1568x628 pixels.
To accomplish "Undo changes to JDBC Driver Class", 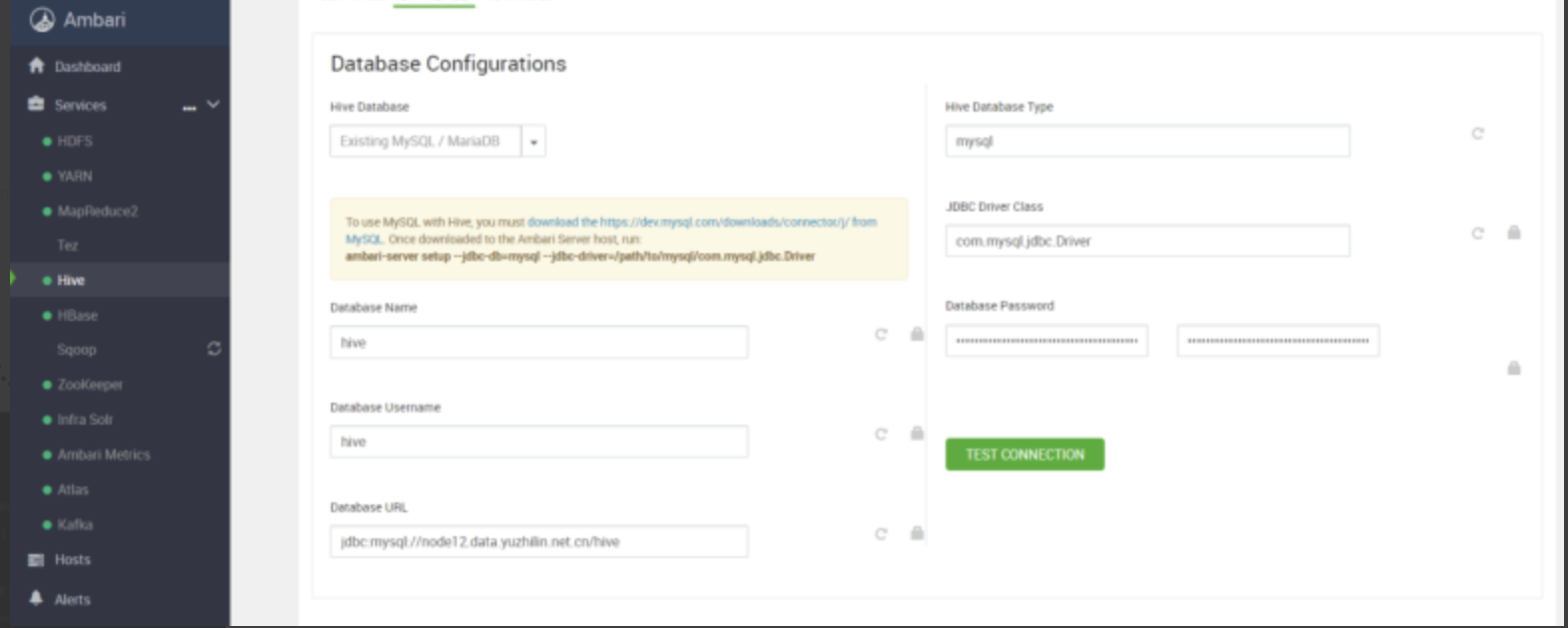I will click(1477, 233).
